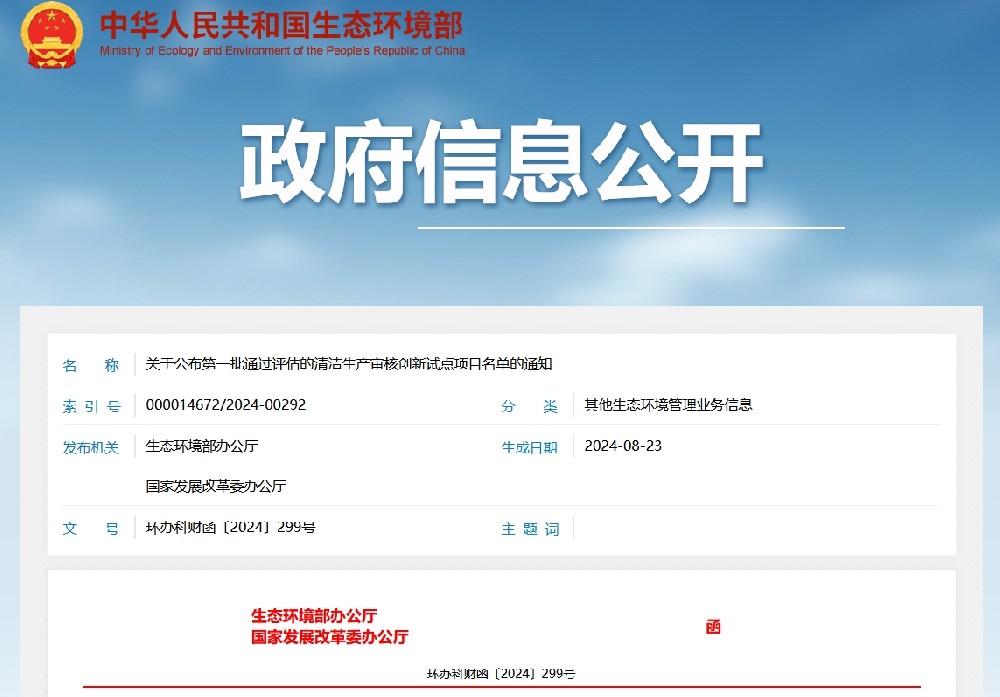Click the 索引号 field label
The width and height of the screenshot is (1000, 697).
coord(90,406)
